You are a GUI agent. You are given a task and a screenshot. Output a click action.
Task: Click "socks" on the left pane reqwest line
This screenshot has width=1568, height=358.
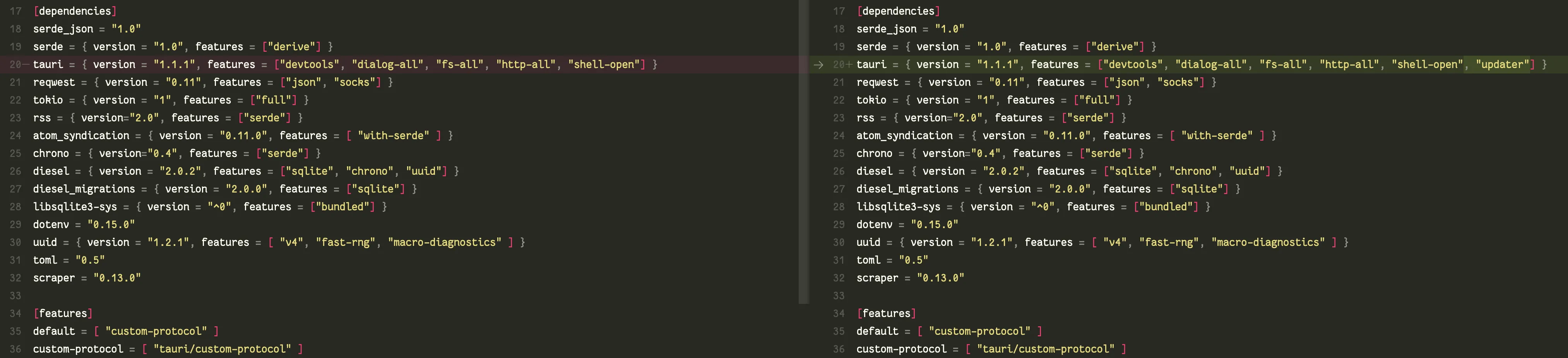(x=354, y=82)
